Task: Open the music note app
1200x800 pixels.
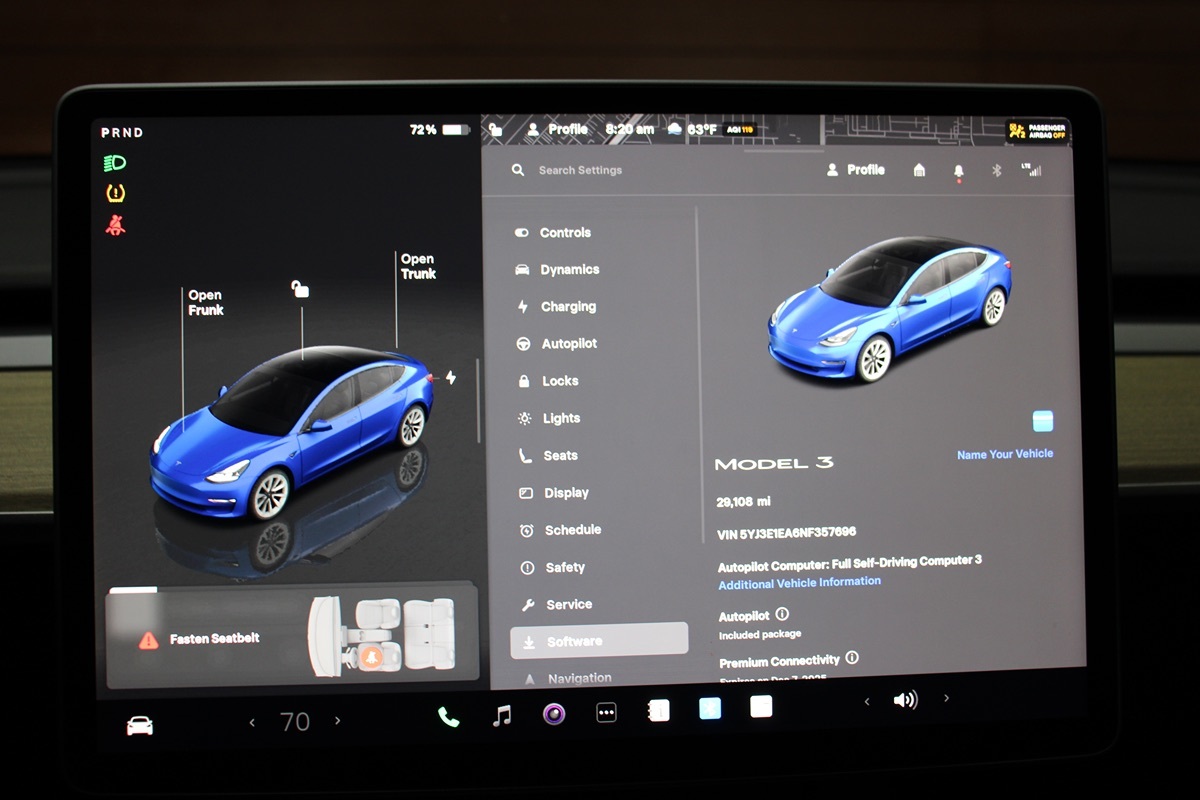Action: point(502,715)
